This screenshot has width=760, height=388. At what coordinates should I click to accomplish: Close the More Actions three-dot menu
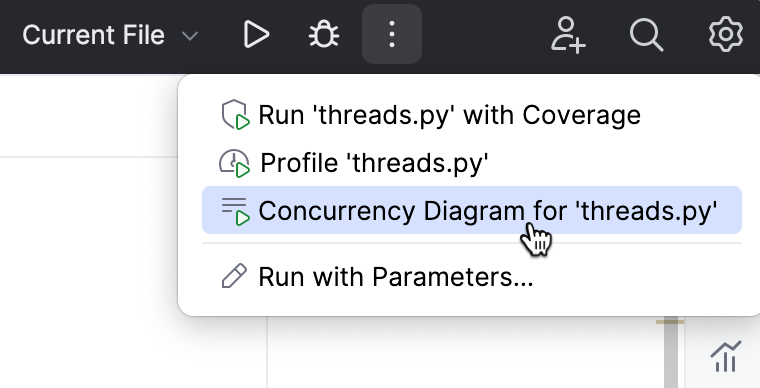point(392,34)
